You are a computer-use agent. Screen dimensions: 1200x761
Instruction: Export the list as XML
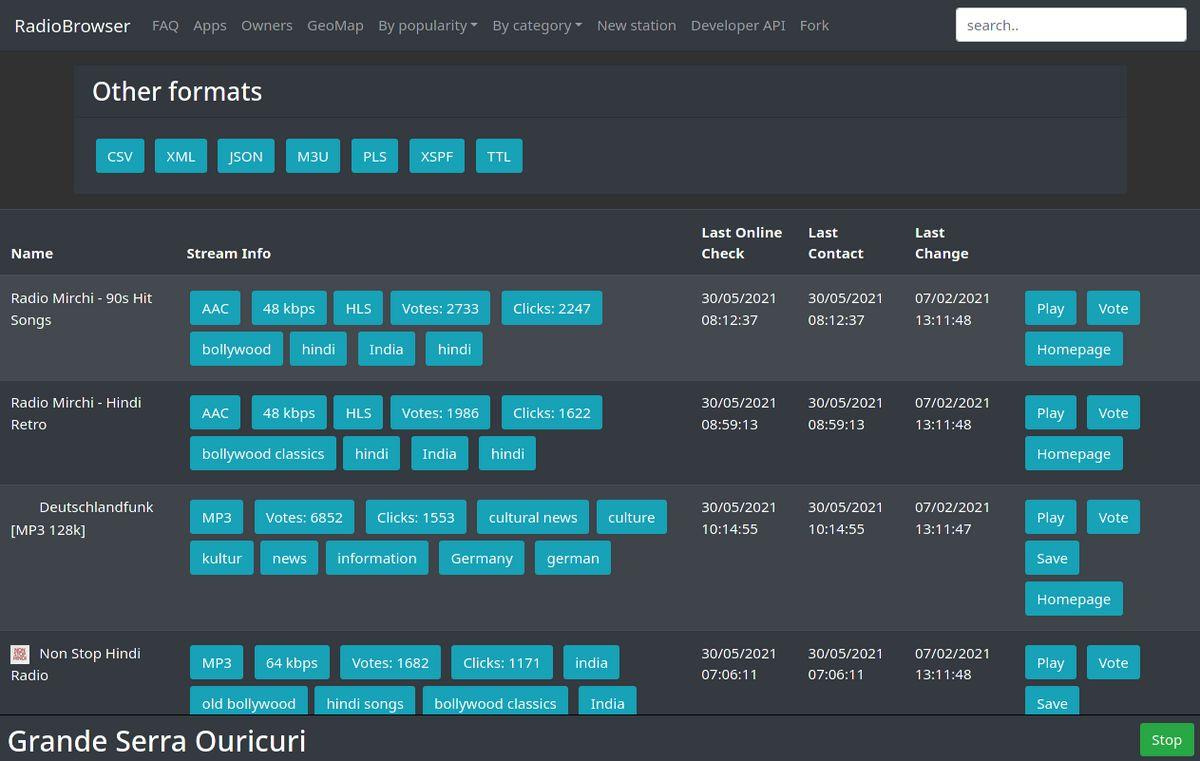click(x=181, y=157)
